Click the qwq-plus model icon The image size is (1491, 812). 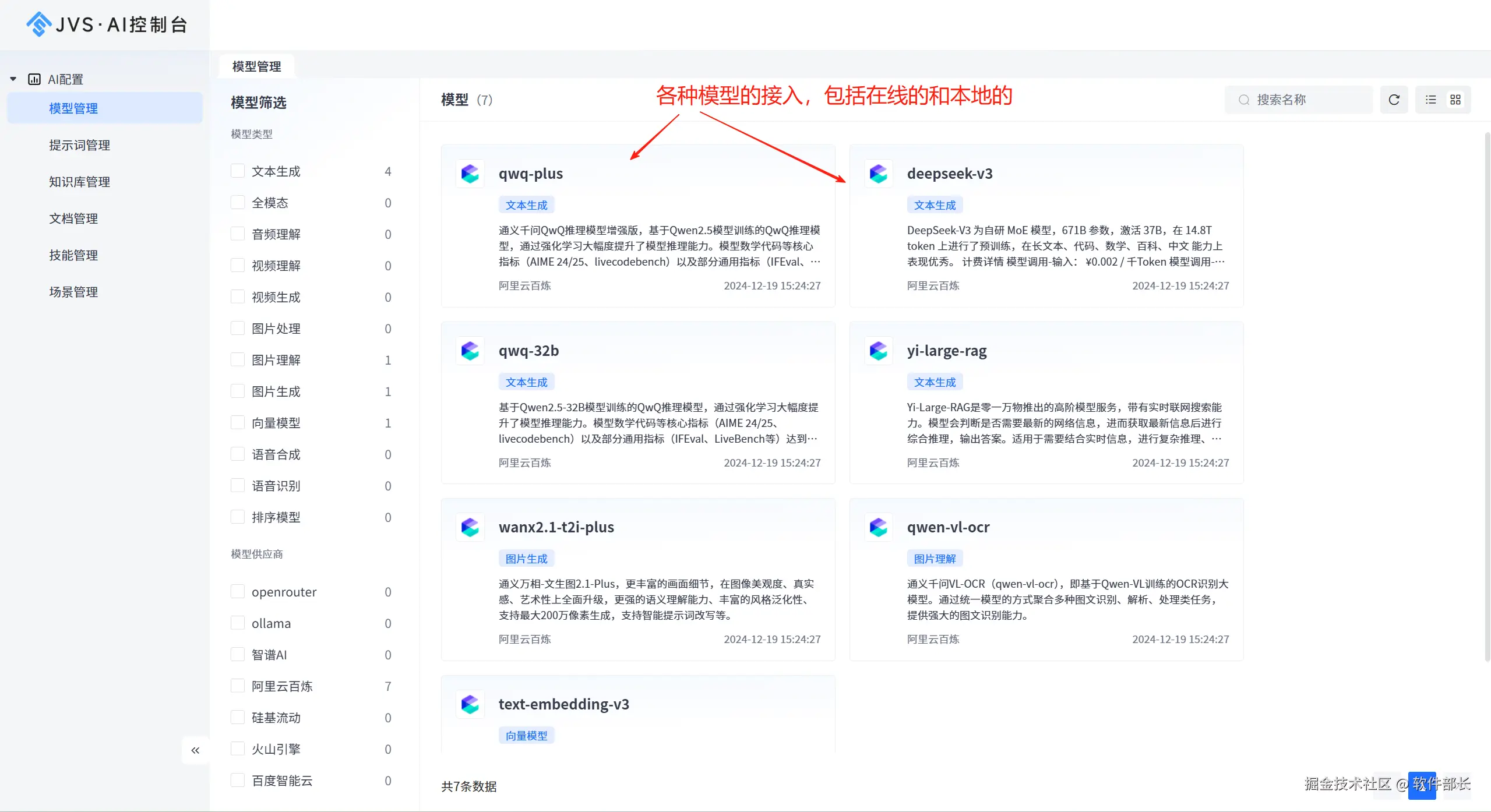[x=470, y=174]
